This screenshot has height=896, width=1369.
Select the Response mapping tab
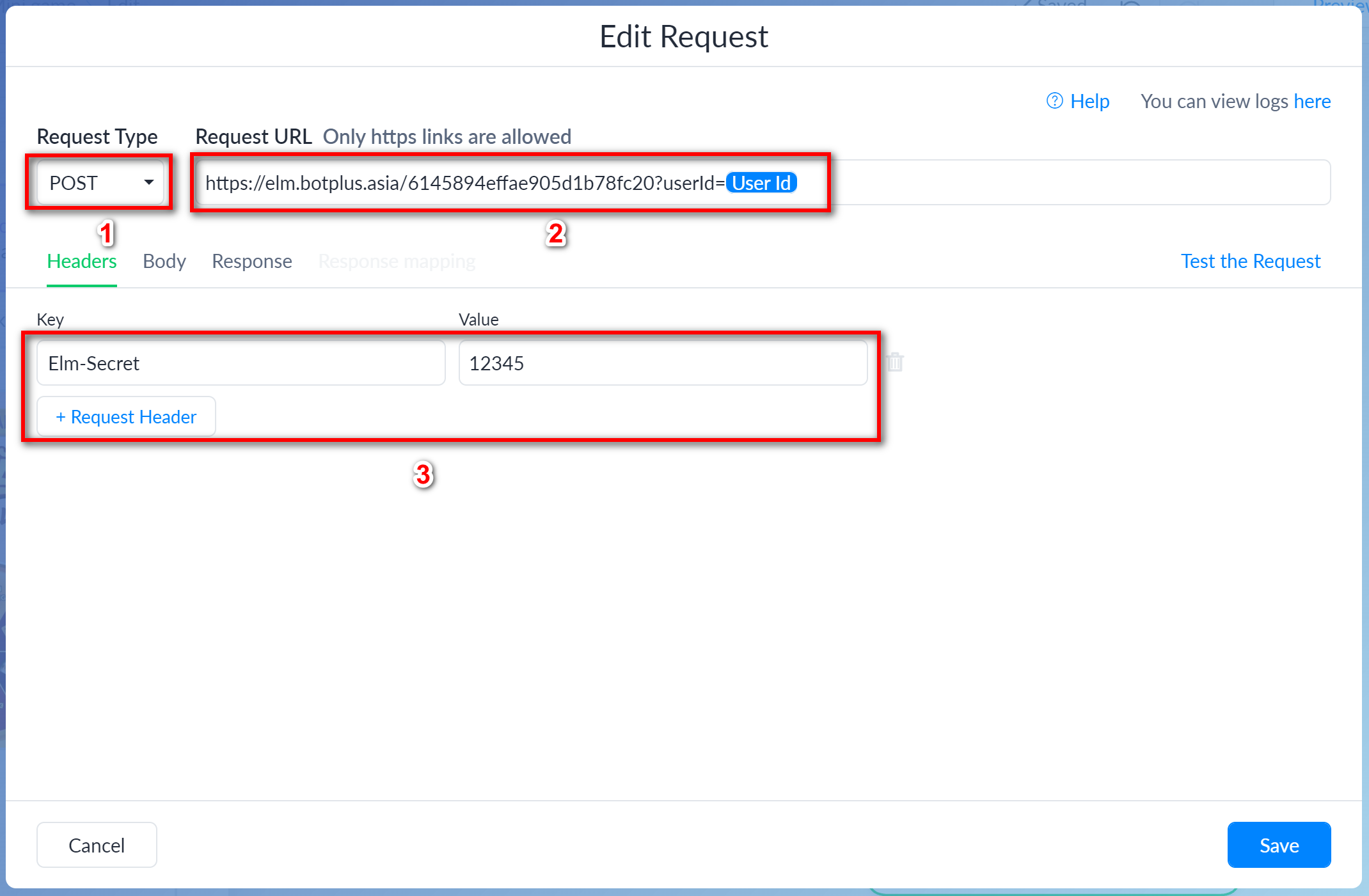click(397, 261)
